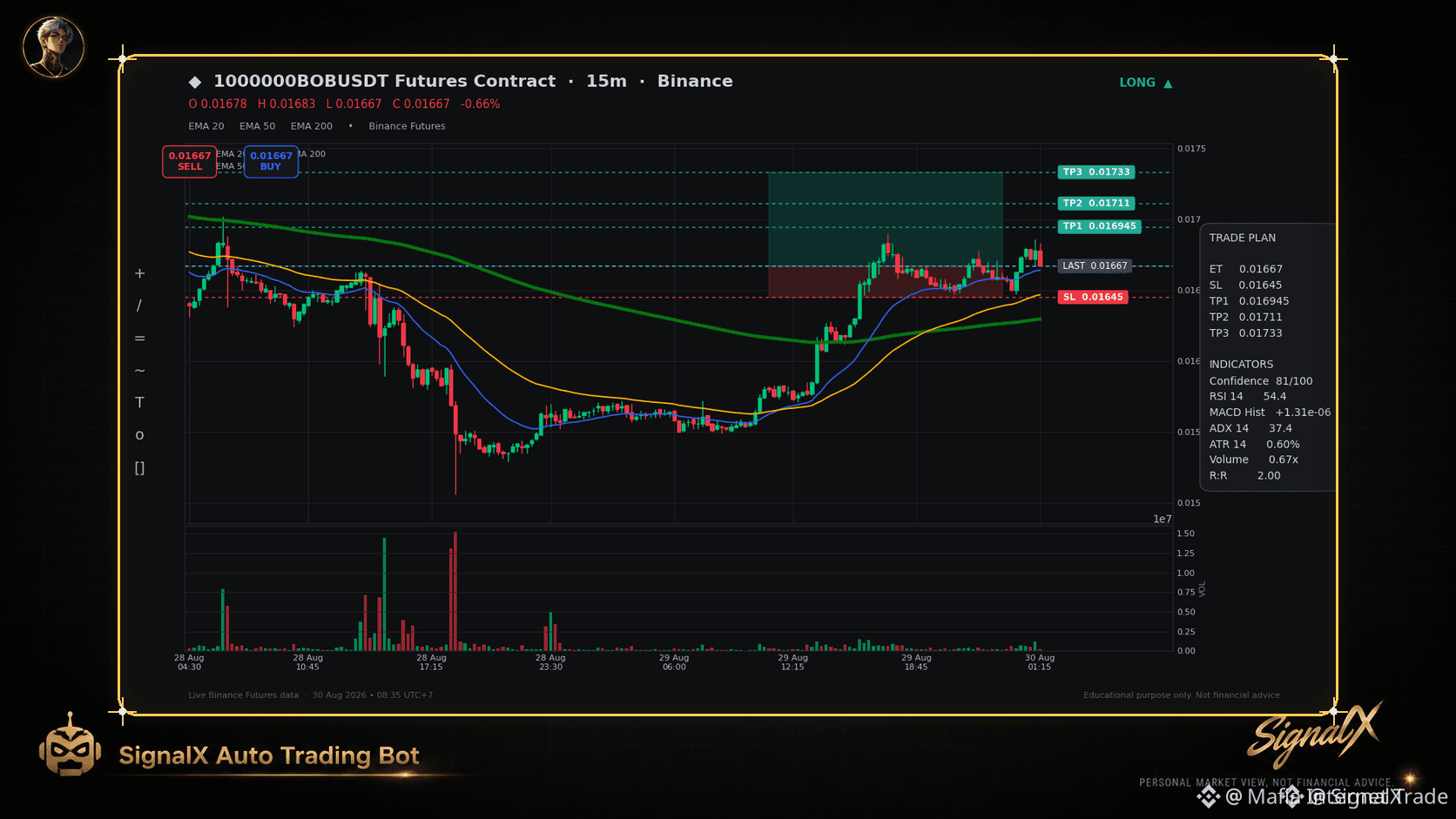Click the 28 Aug 10:45 time axis label

(x=307, y=662)
